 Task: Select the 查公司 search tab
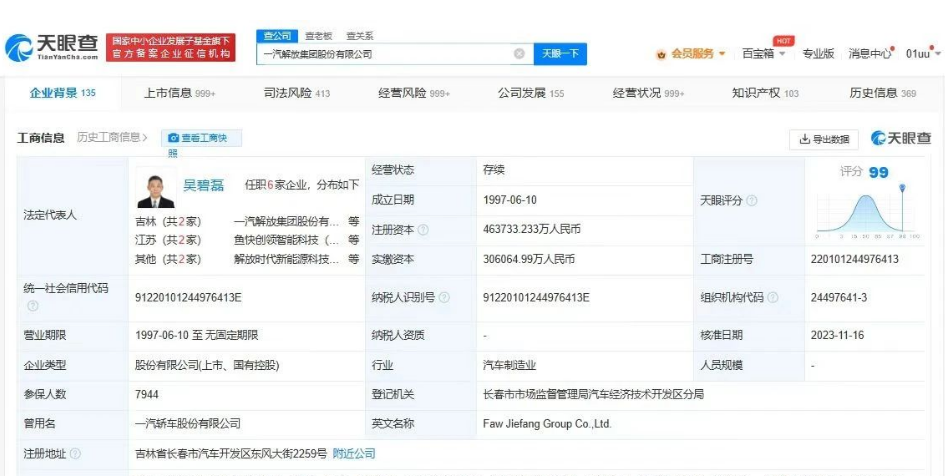[x=277, y=36]
